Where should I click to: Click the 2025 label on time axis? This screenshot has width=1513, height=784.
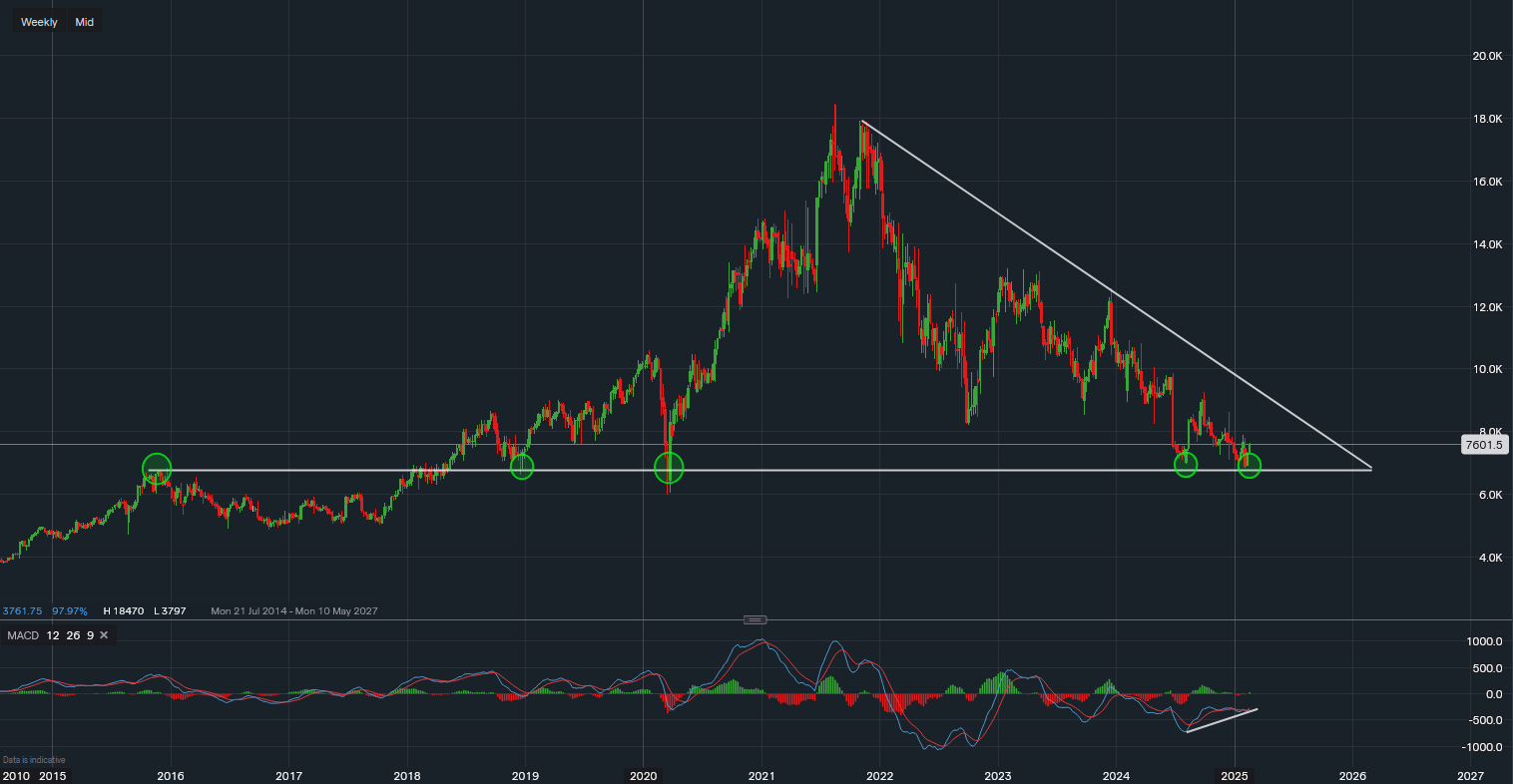(x=1235, y=775)
